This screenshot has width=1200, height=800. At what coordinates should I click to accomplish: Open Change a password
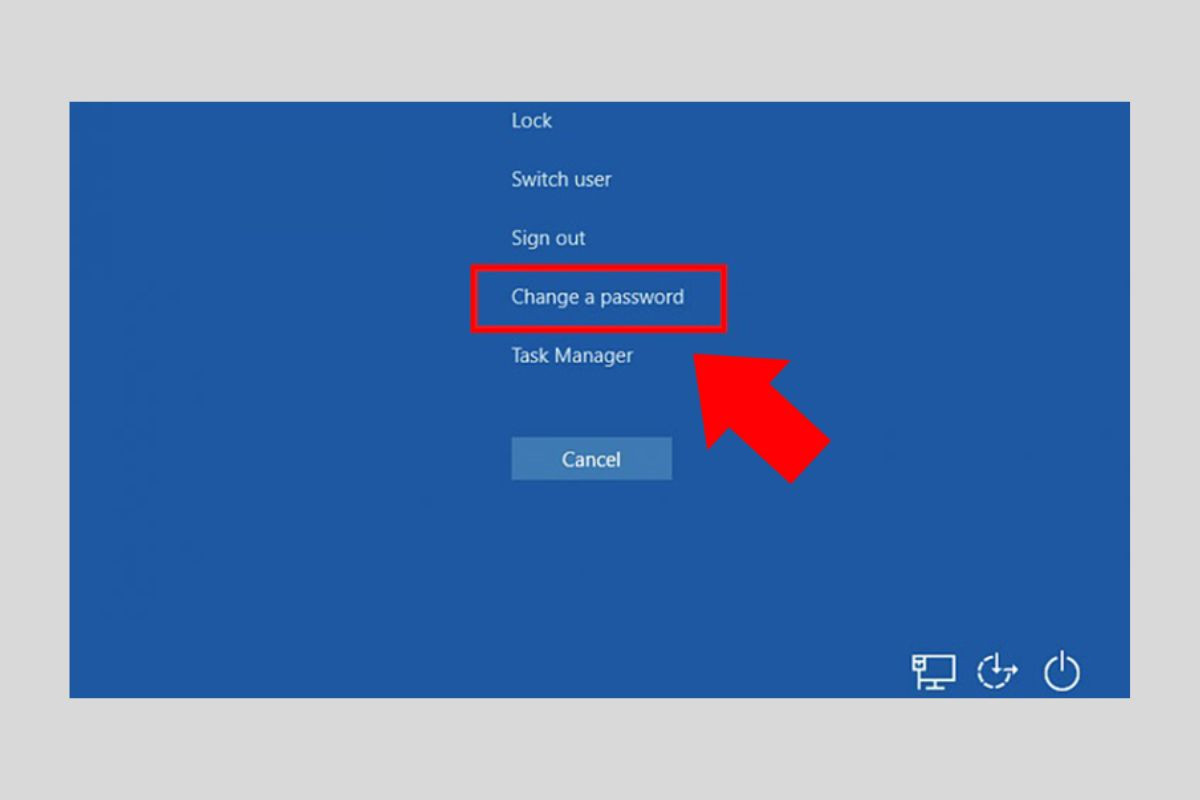pos(597,297)
